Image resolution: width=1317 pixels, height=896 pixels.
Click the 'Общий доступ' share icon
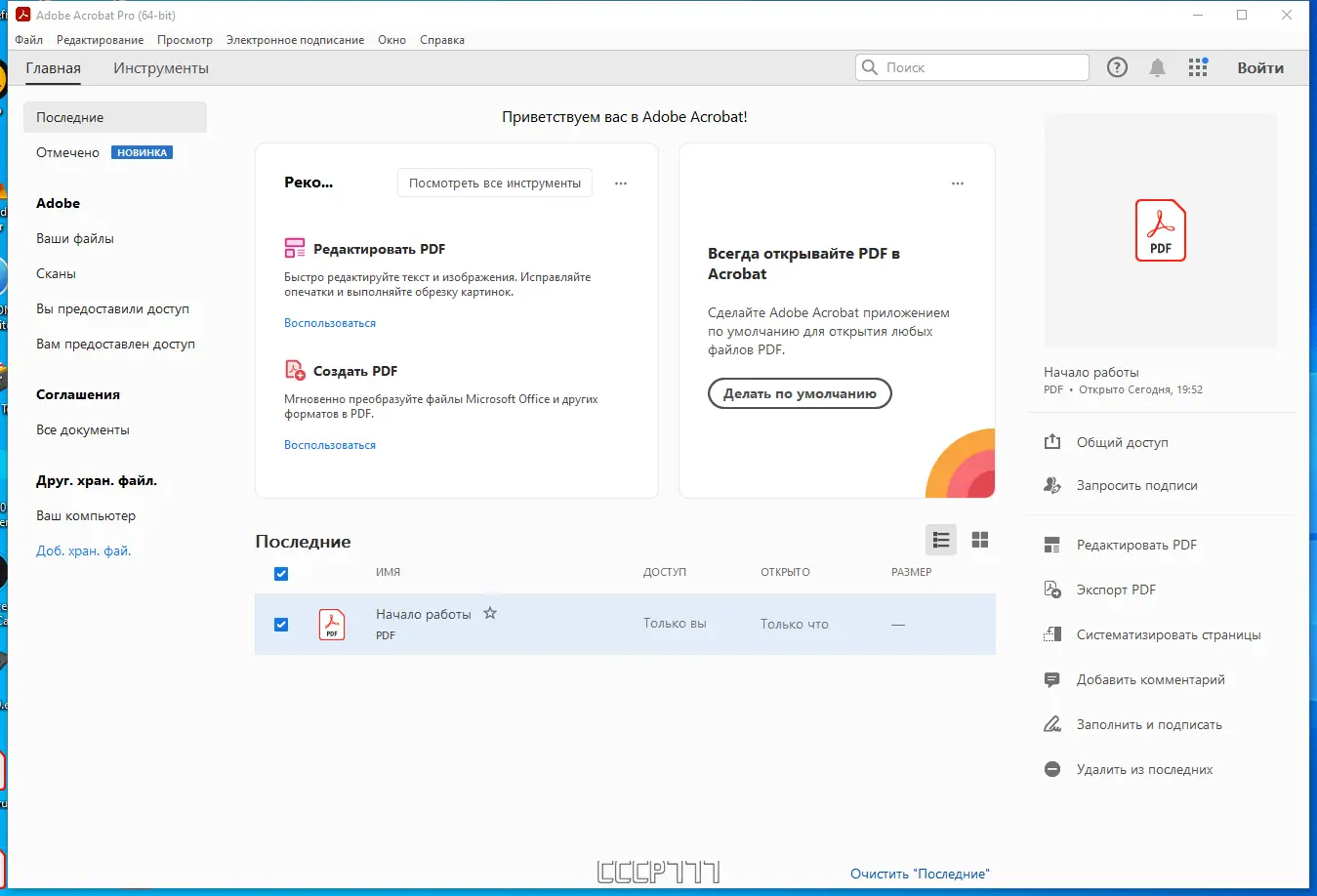pos(1052,442)
